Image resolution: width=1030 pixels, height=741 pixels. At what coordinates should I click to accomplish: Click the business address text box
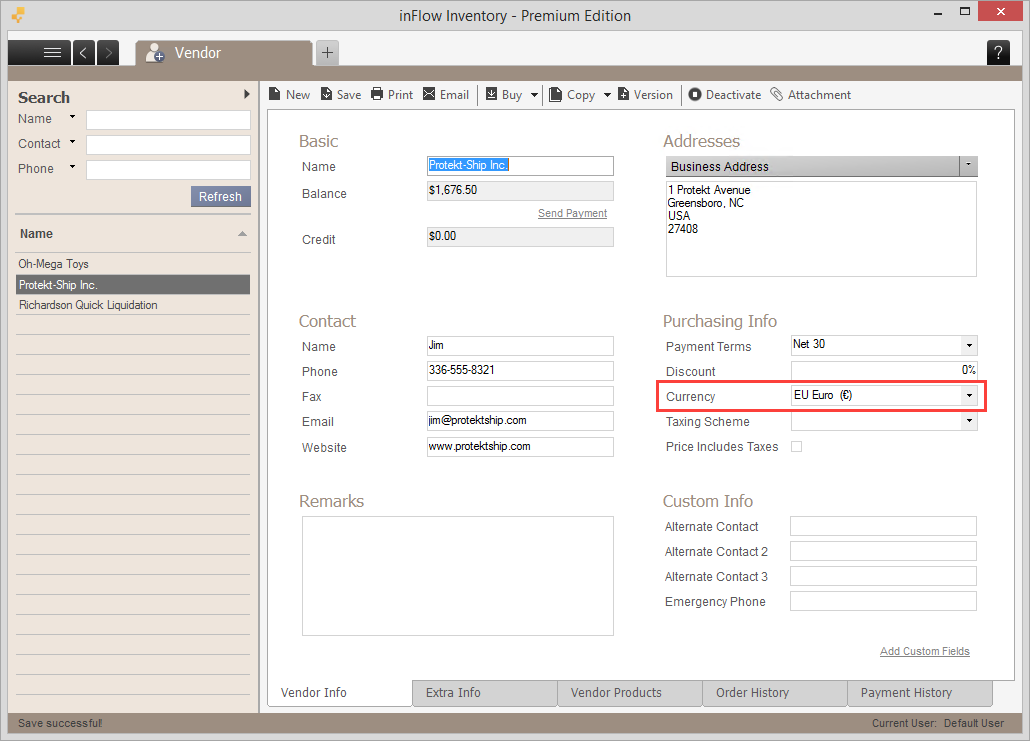[821, 229]
